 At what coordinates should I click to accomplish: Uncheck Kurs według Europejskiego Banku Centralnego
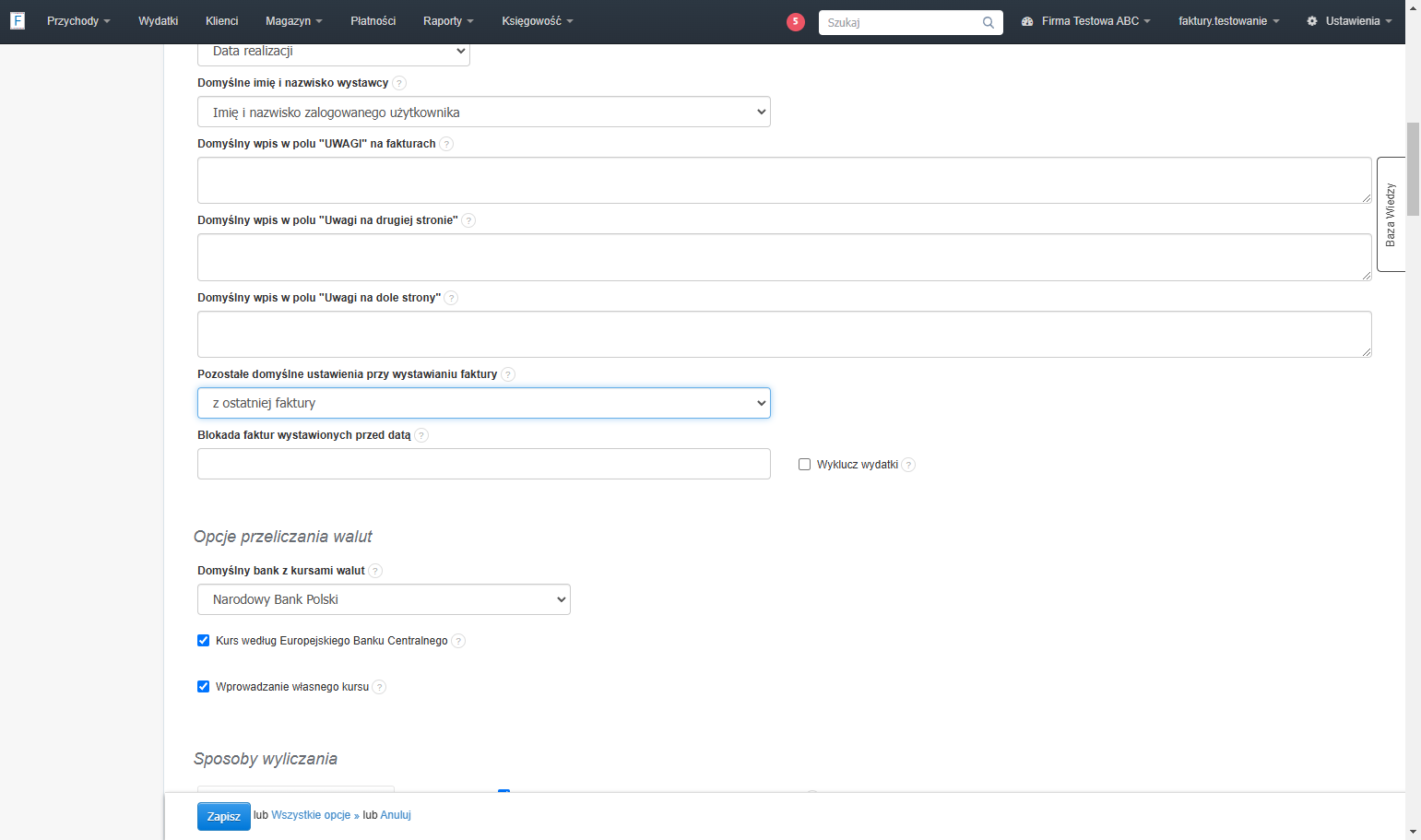pos(203,641)
